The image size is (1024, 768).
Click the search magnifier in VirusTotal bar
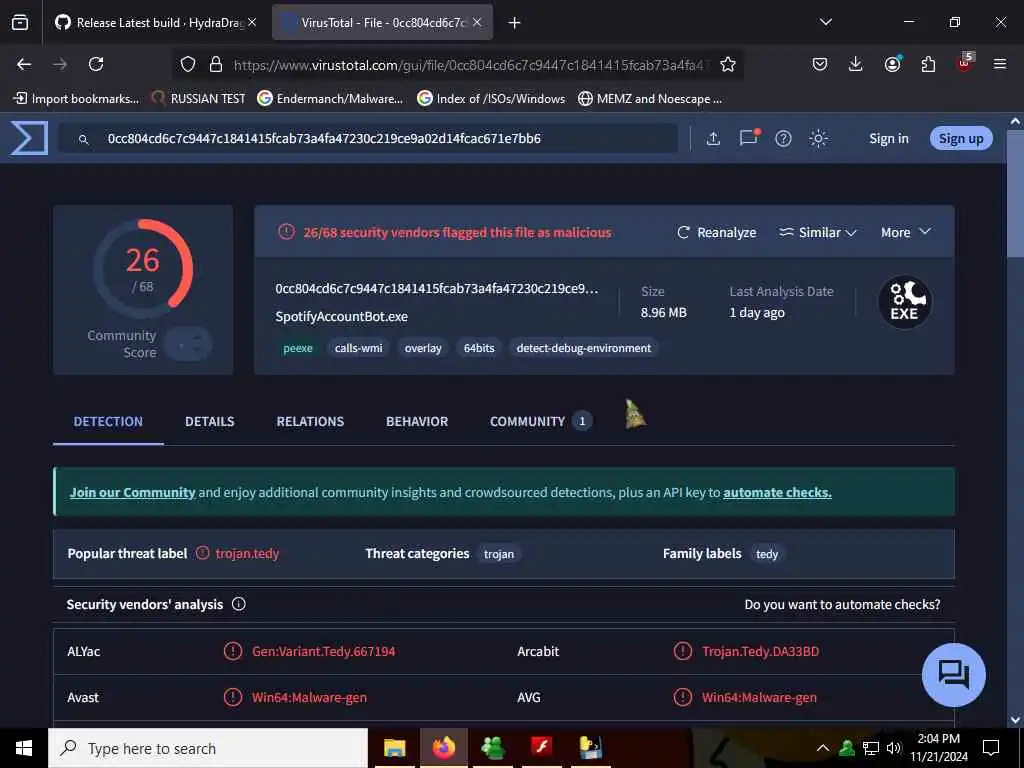pyautogui.click(x=83, y=139)
